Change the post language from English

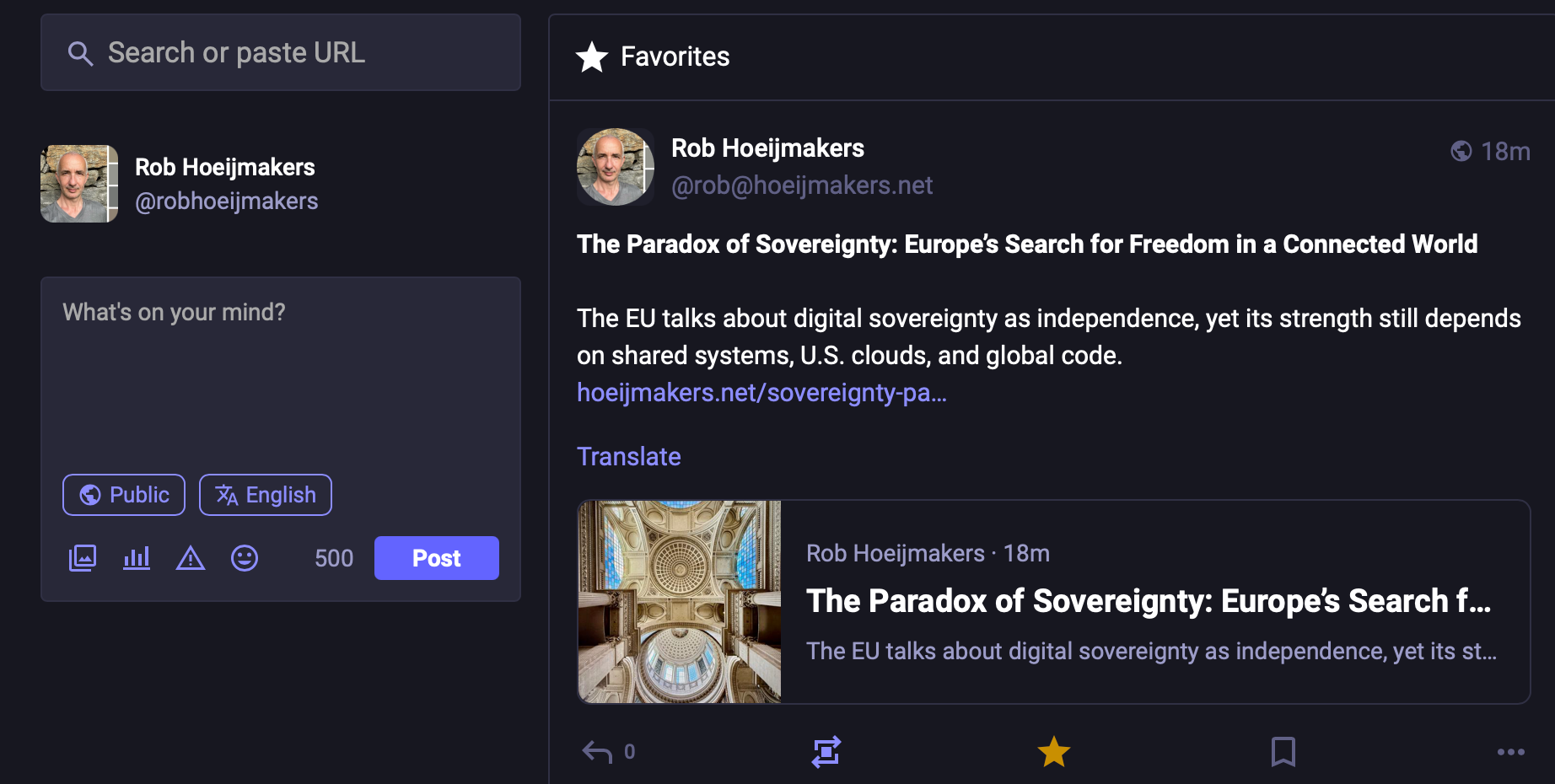(x=266, y=495)
